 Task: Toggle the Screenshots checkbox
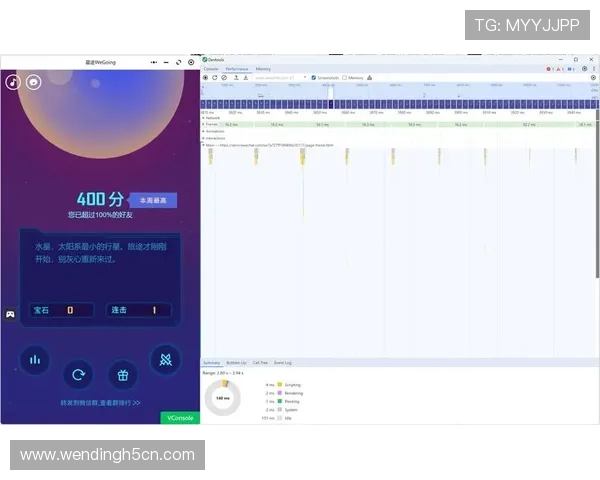coord(313,77)
